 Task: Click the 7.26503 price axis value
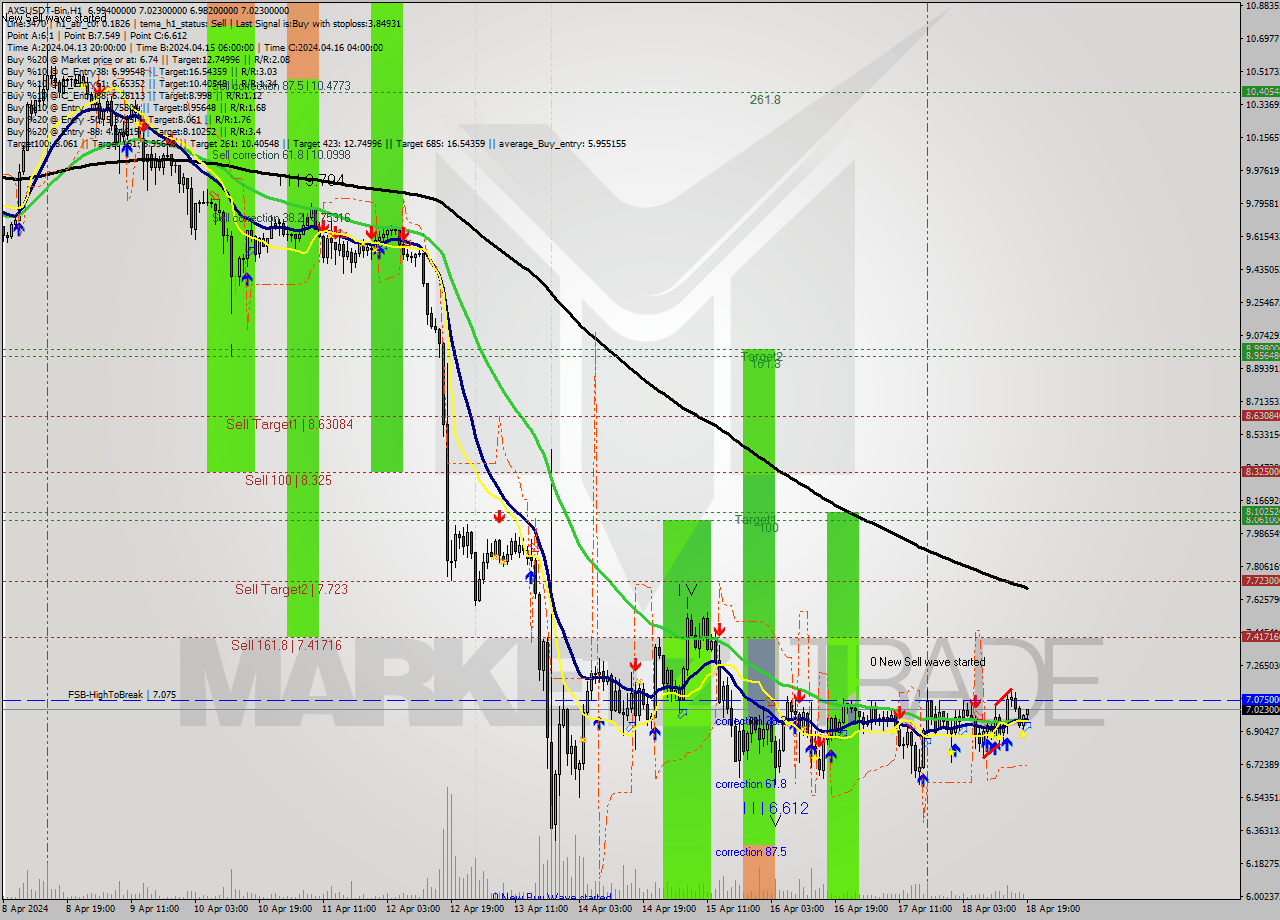(x=1262, y=665)
